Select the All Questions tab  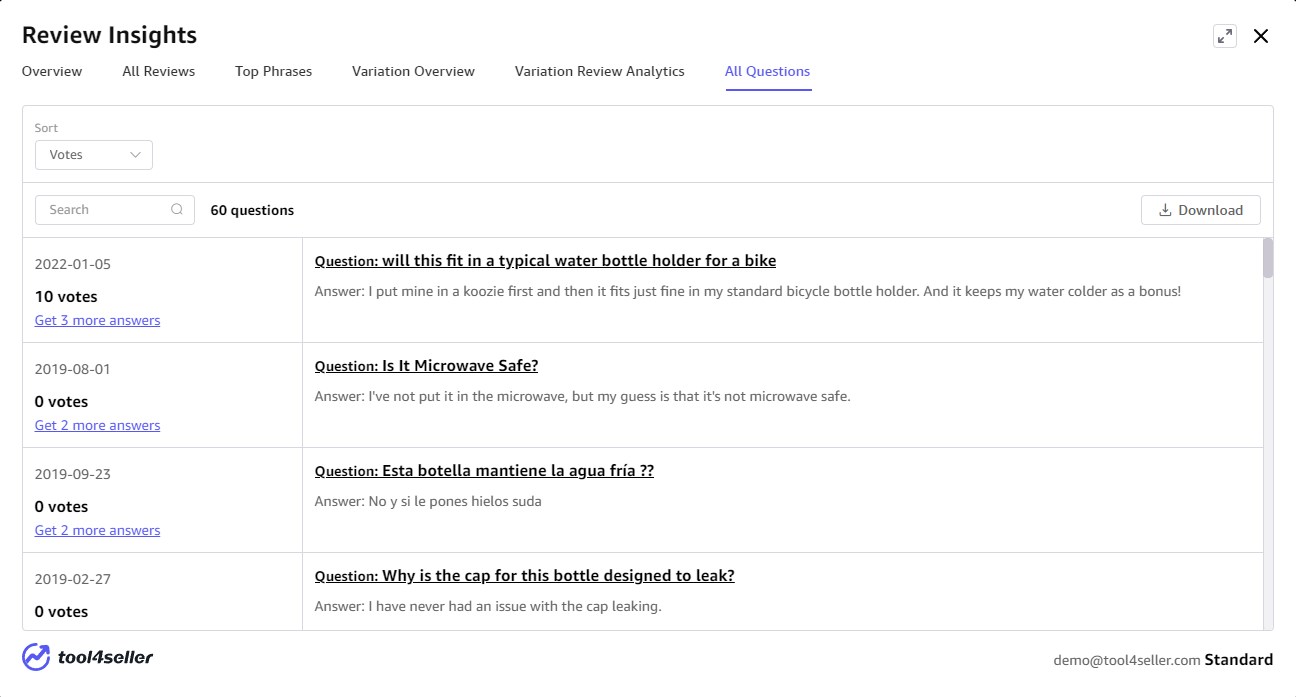click(x=768, y=71)
